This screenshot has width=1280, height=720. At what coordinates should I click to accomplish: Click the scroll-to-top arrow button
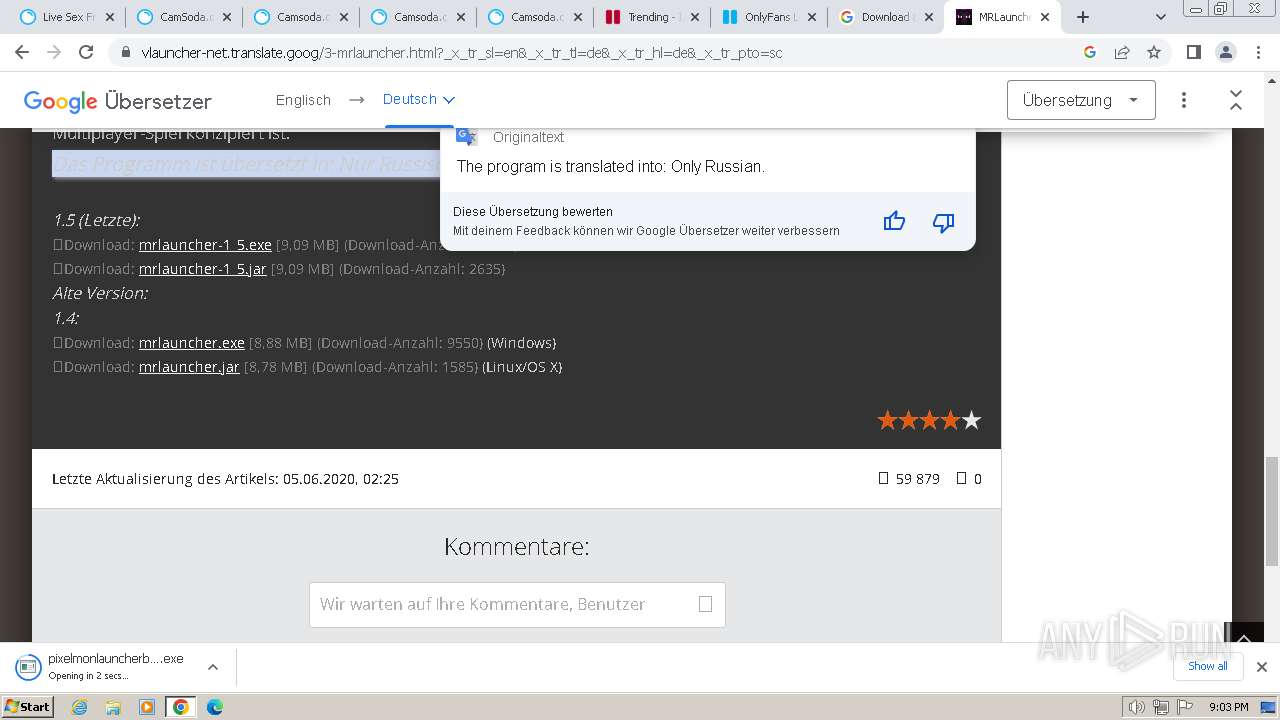click(1244, 636)
